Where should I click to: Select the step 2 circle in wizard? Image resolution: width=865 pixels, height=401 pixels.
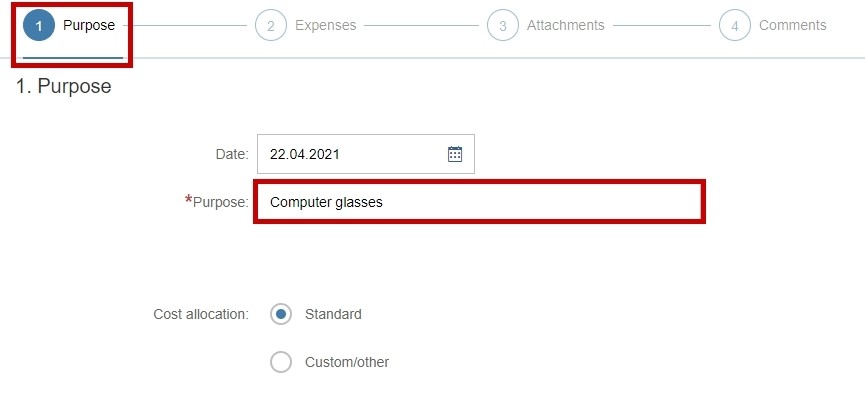(x=270, y=25)
